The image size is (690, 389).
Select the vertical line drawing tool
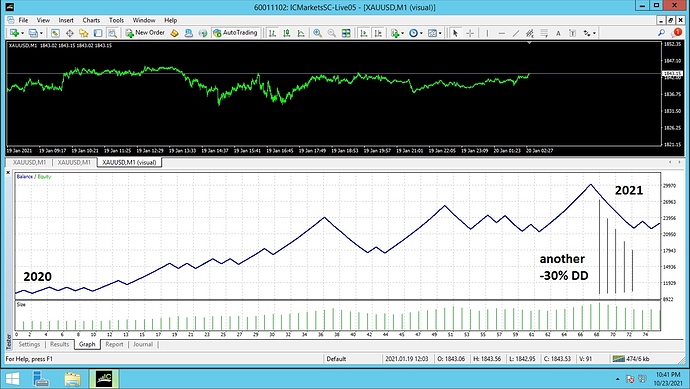click(x=487, y=33)
